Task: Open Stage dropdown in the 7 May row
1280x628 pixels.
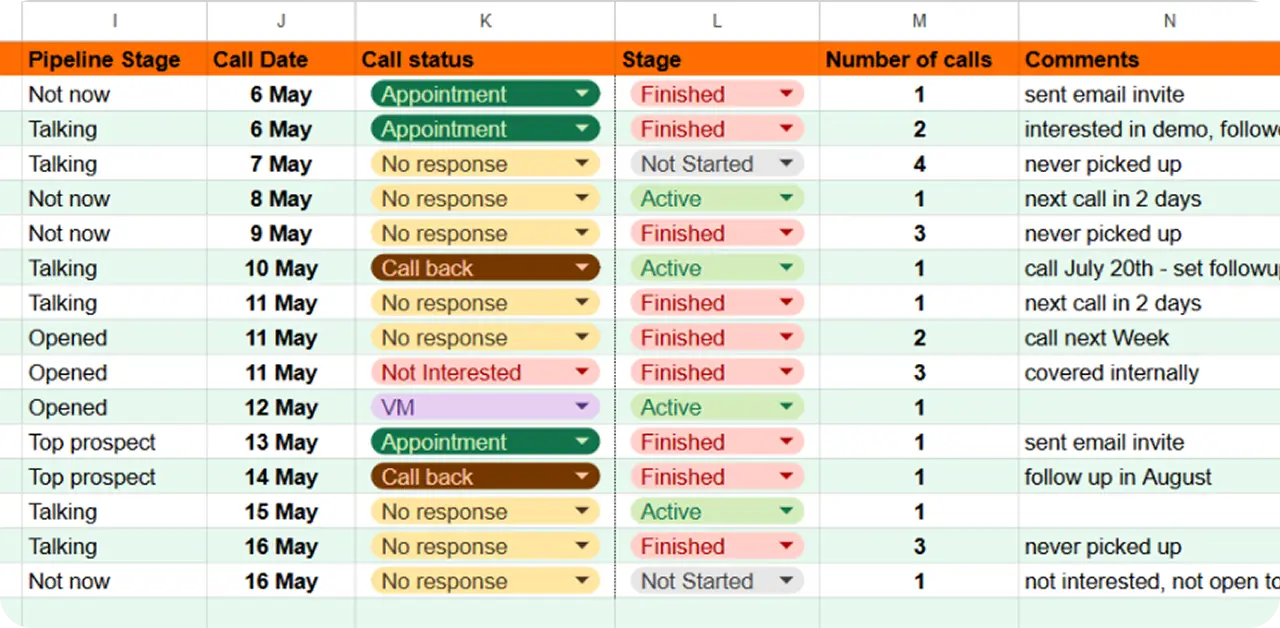Action: click(786, 164)
